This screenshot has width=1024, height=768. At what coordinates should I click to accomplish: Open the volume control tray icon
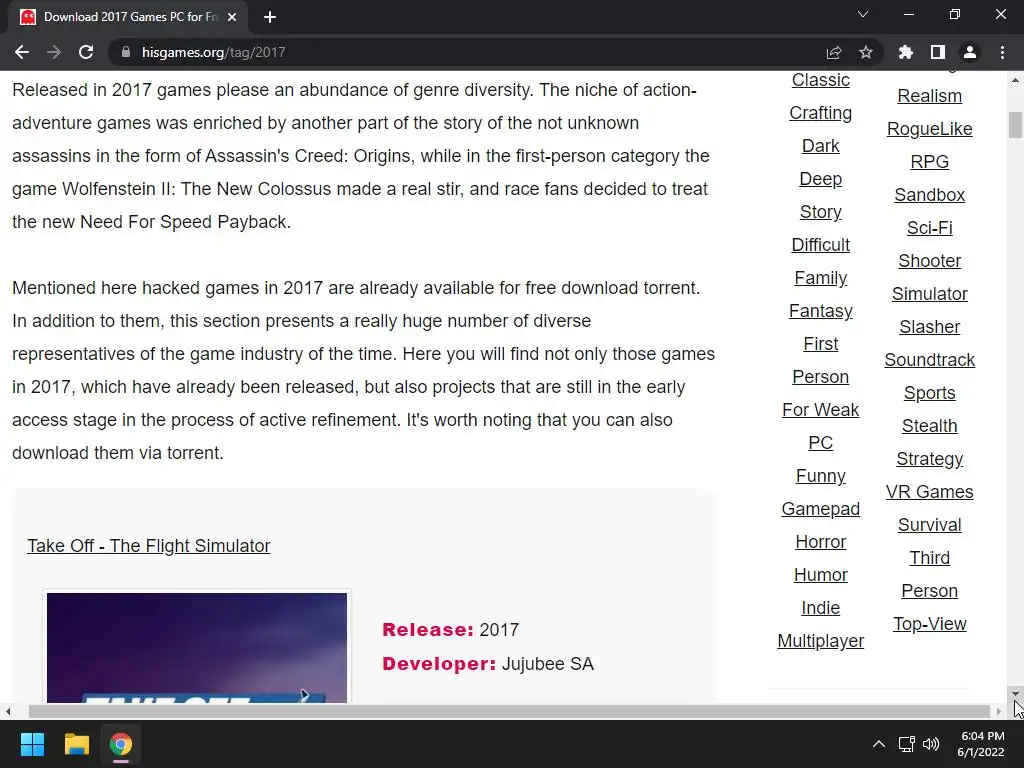pyautogui.click(x=931, y=744)
